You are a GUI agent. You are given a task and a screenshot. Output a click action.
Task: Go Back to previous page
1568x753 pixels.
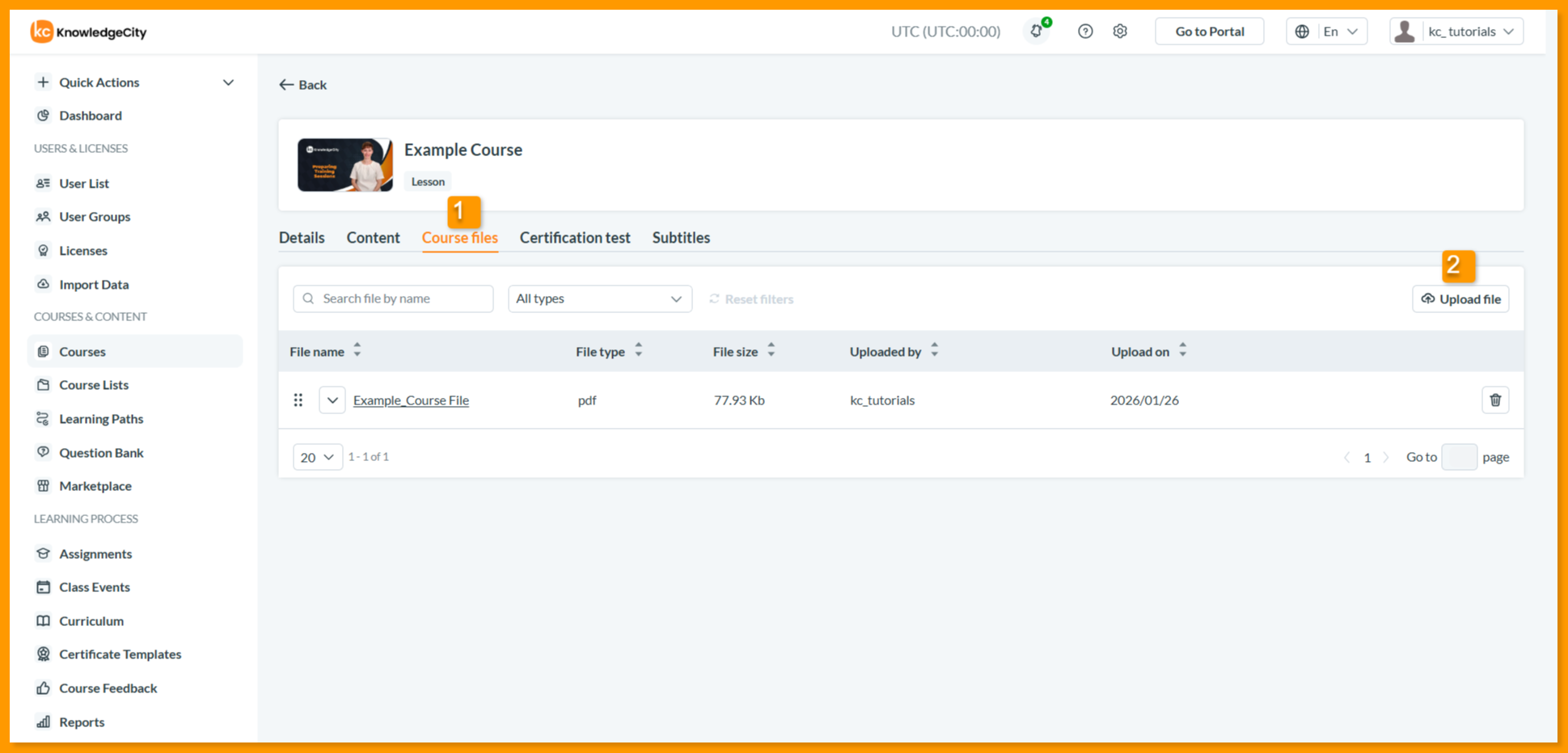click(x=303, y=85)
